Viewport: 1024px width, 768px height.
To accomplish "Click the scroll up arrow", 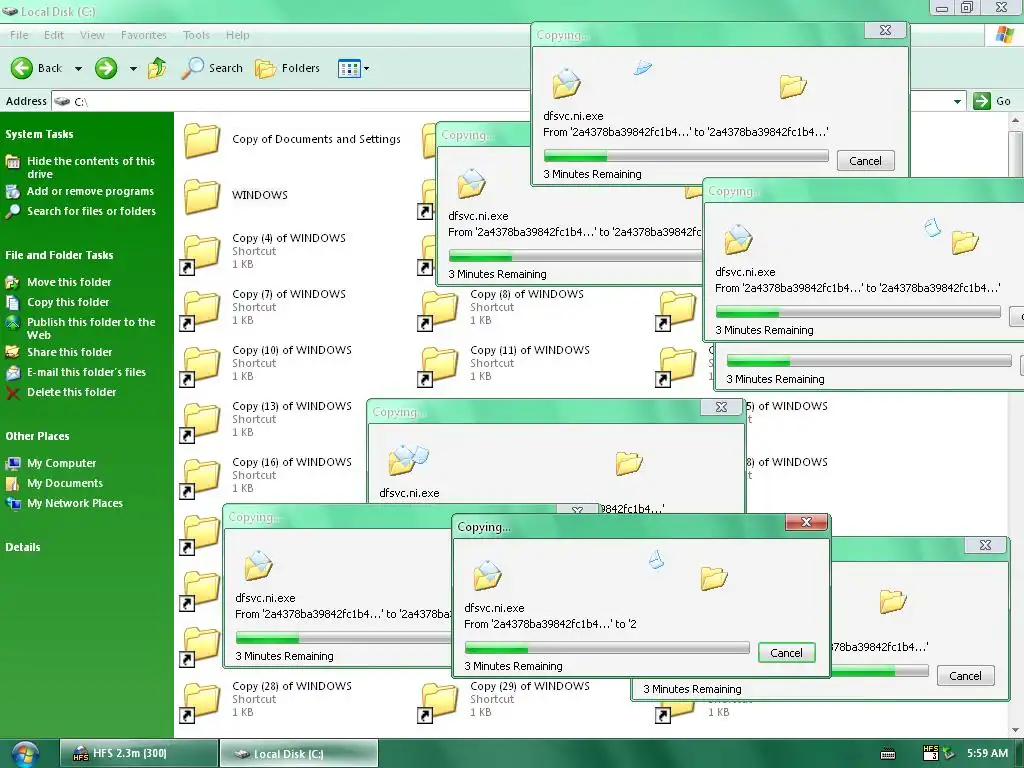I will pos(1016,121).
